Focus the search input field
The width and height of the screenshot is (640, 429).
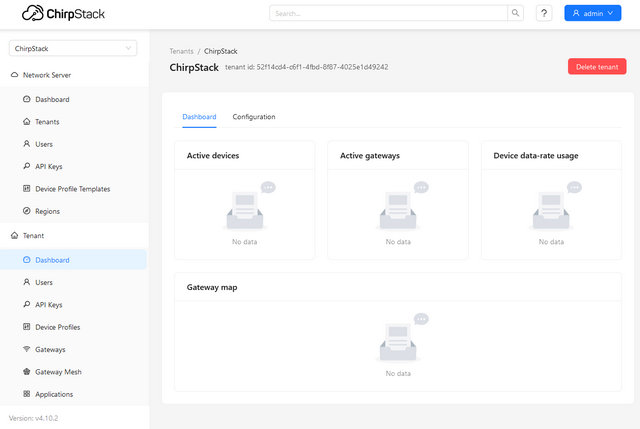[x=387, y=14]
